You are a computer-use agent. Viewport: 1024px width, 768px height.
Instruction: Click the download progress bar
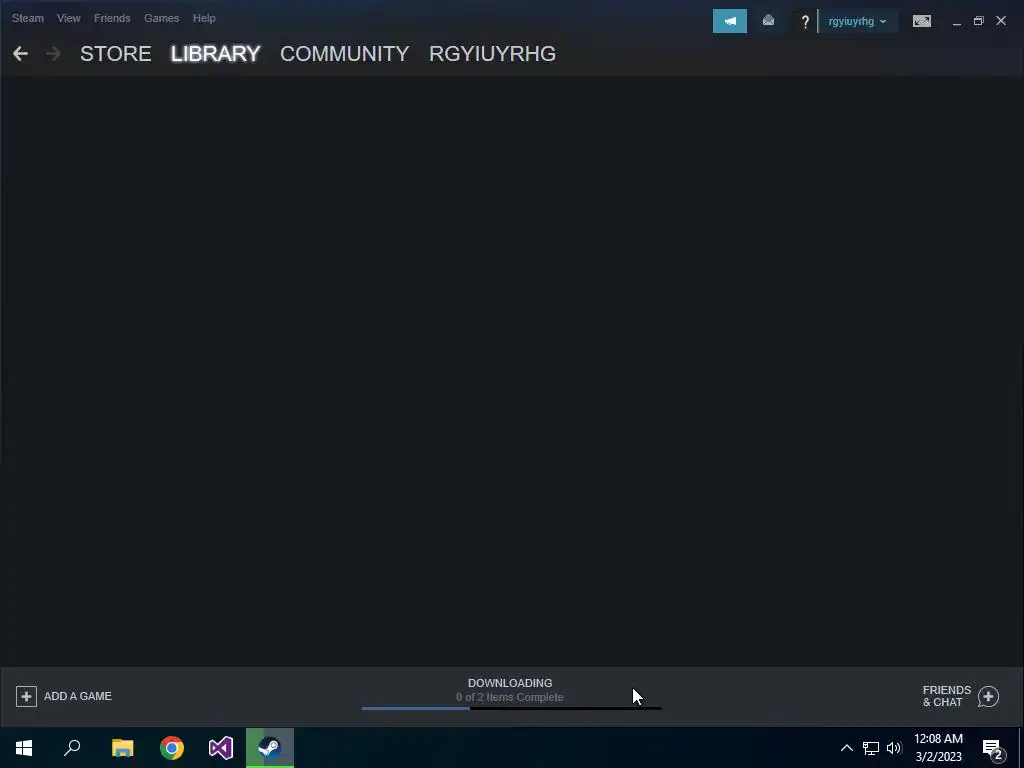click(x=511, y=708)
